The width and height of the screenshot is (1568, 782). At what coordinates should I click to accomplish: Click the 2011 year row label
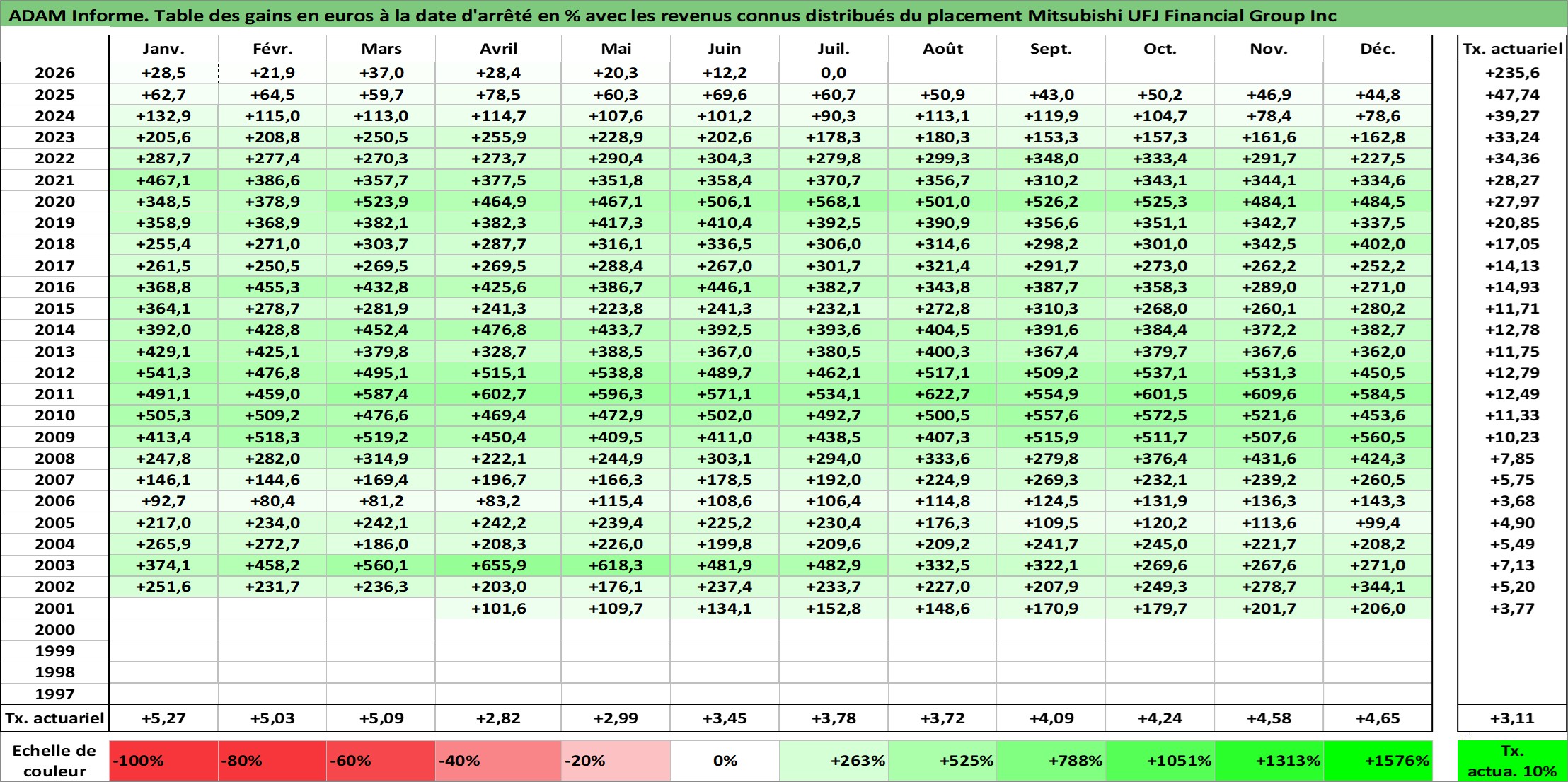pos(54,394)
